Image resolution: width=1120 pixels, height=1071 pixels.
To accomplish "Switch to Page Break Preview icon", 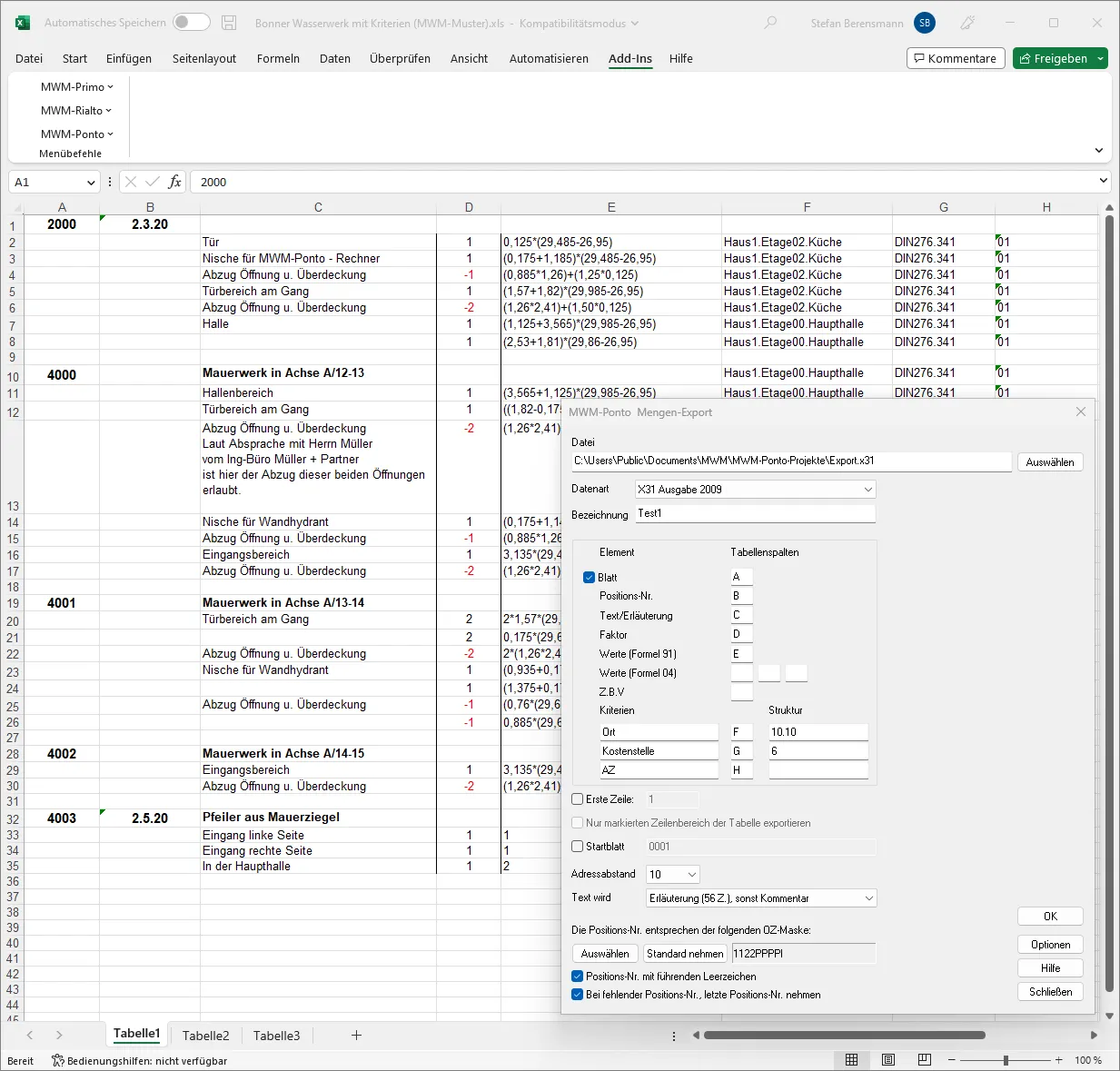I will [925, 1060].
